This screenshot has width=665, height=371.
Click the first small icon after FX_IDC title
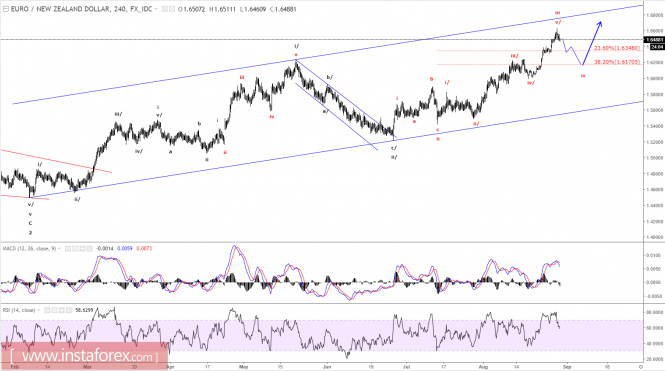pyautogui.click(x=165, y=9)
